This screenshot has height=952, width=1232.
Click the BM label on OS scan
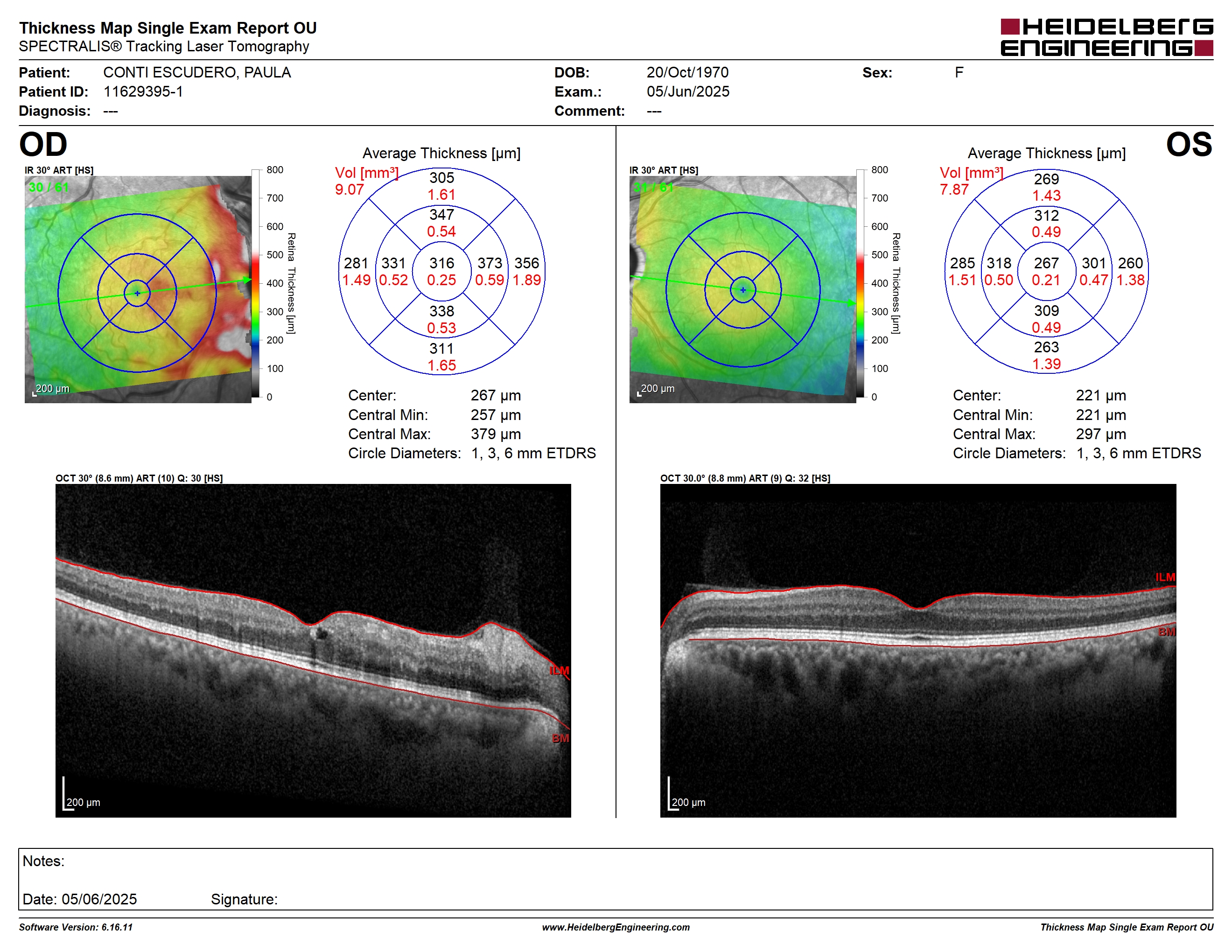click(1167, 632)
